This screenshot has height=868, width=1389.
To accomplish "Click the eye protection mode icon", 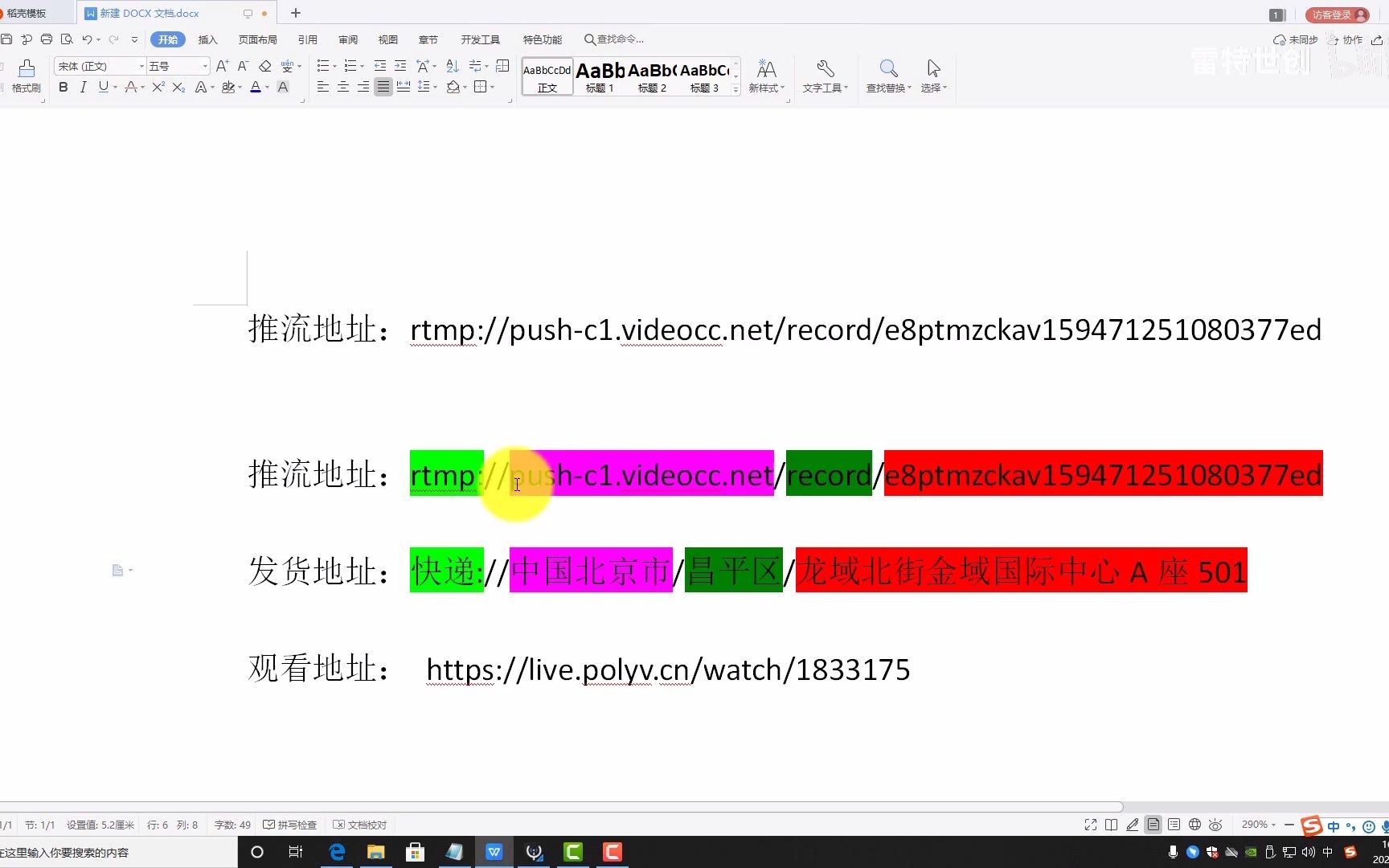I will [1215, 825].
